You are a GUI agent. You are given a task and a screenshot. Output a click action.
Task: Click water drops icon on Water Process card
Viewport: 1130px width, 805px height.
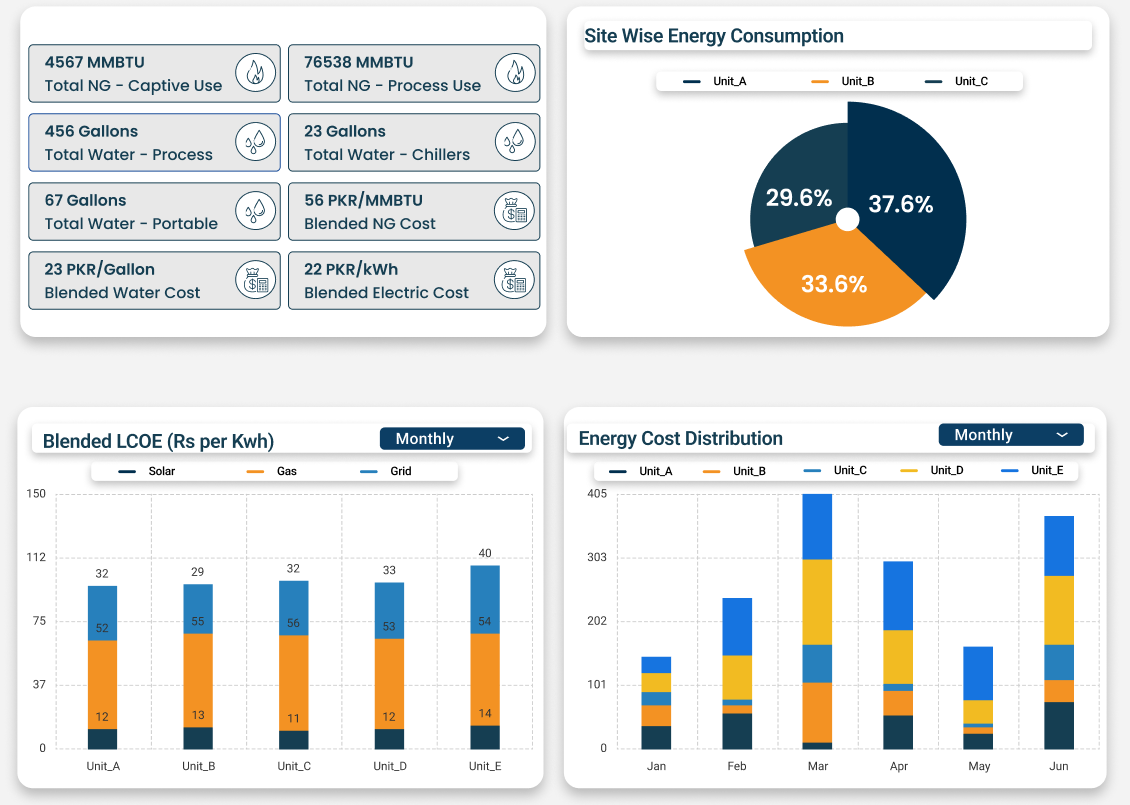pos(256,142)
